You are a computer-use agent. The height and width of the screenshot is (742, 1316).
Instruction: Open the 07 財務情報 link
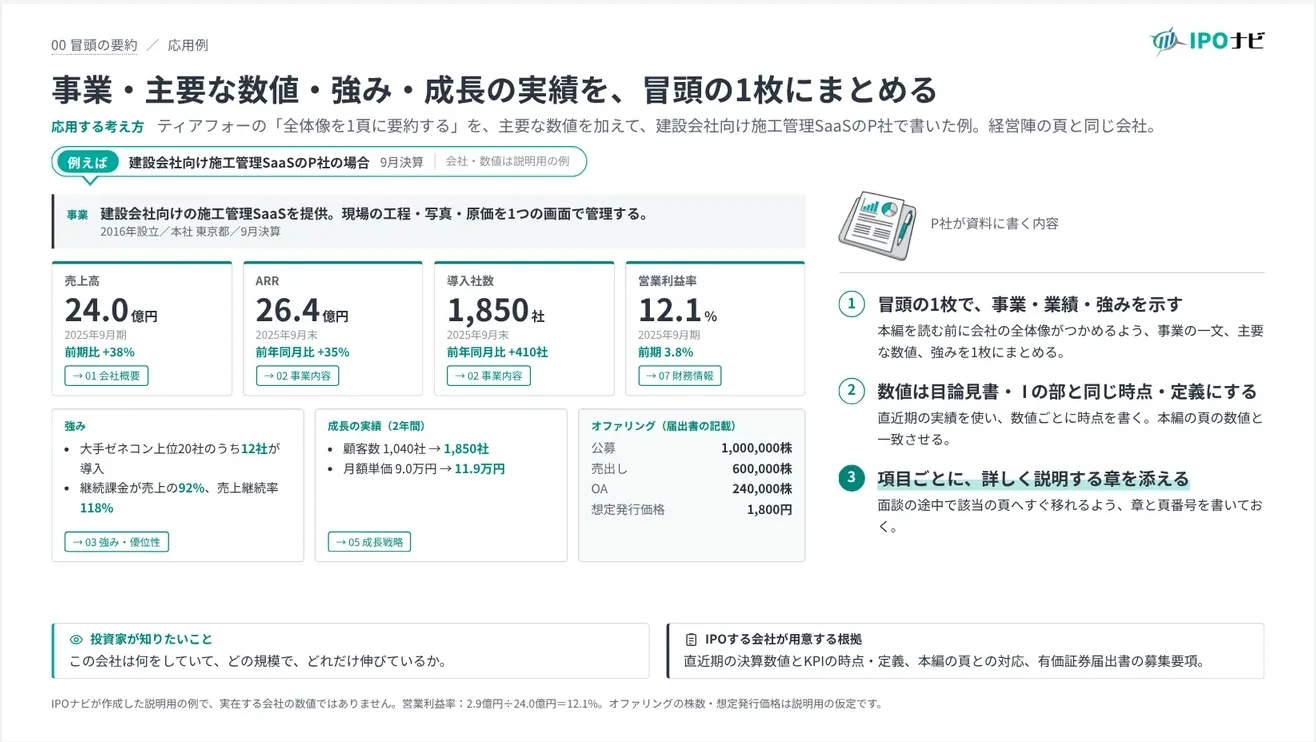(x=679, y=376)
